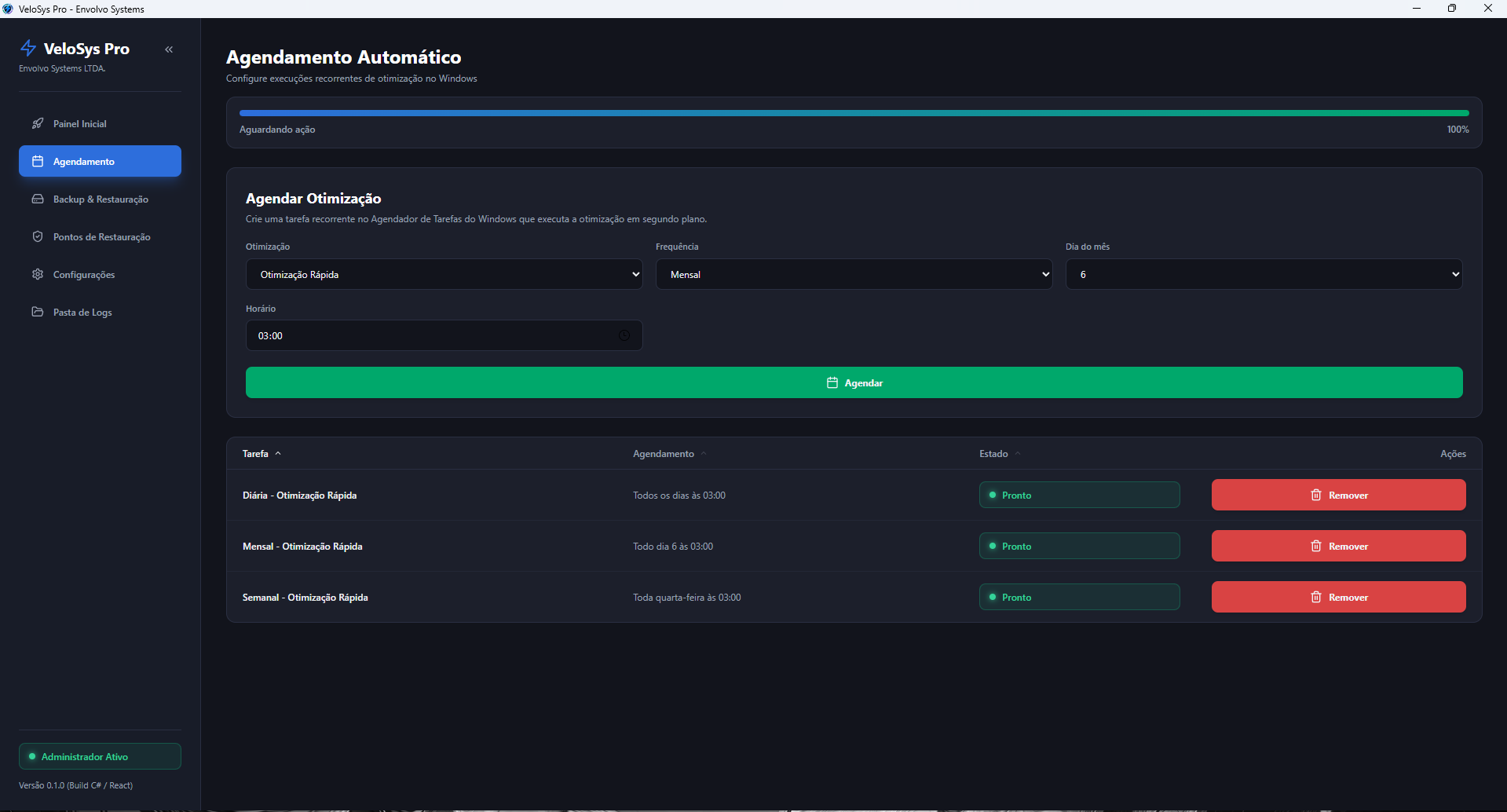1507x812 pixels.
Task: Open Pasta de Logs folder icon
Action: coord(38,312)
